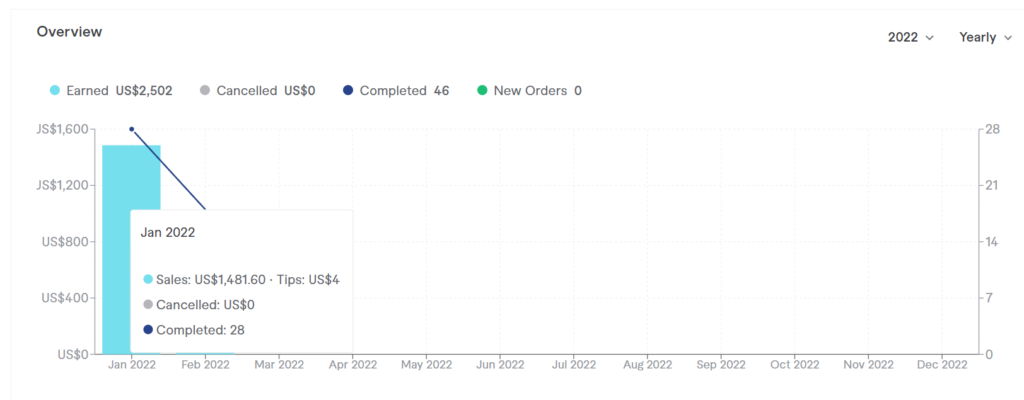Click the Completed navy dot in tooltip
The width and height of the screenshot is (1024, 400).
point(148,330)
